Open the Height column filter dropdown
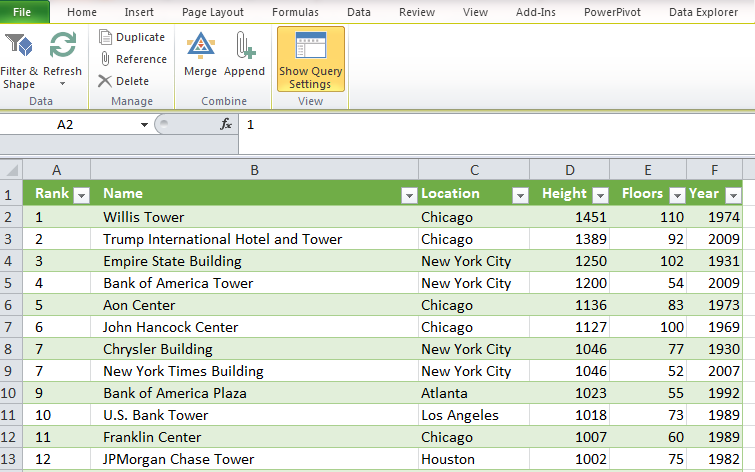Screen dimensions: 755x472 tap(600, 195)
